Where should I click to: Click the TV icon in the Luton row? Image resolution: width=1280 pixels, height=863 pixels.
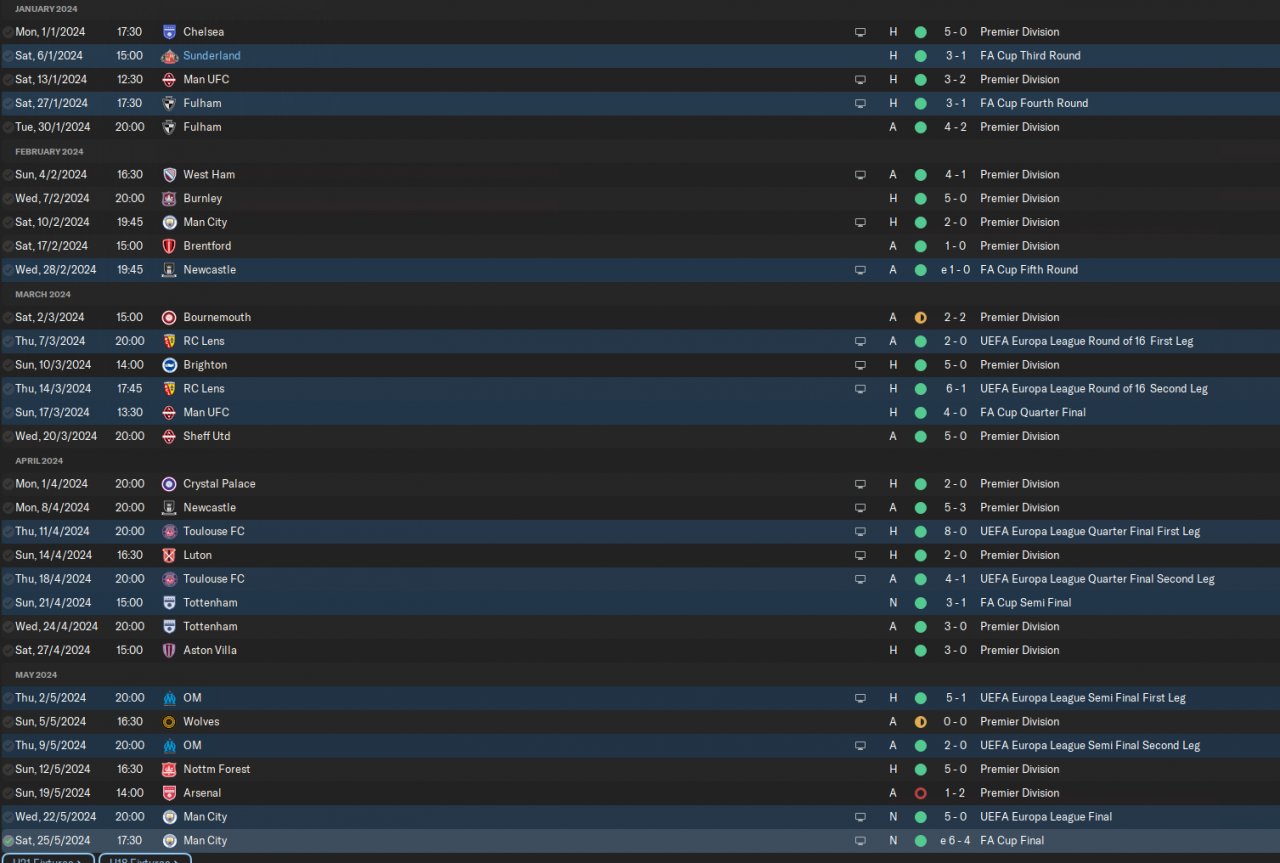(860, 556)
